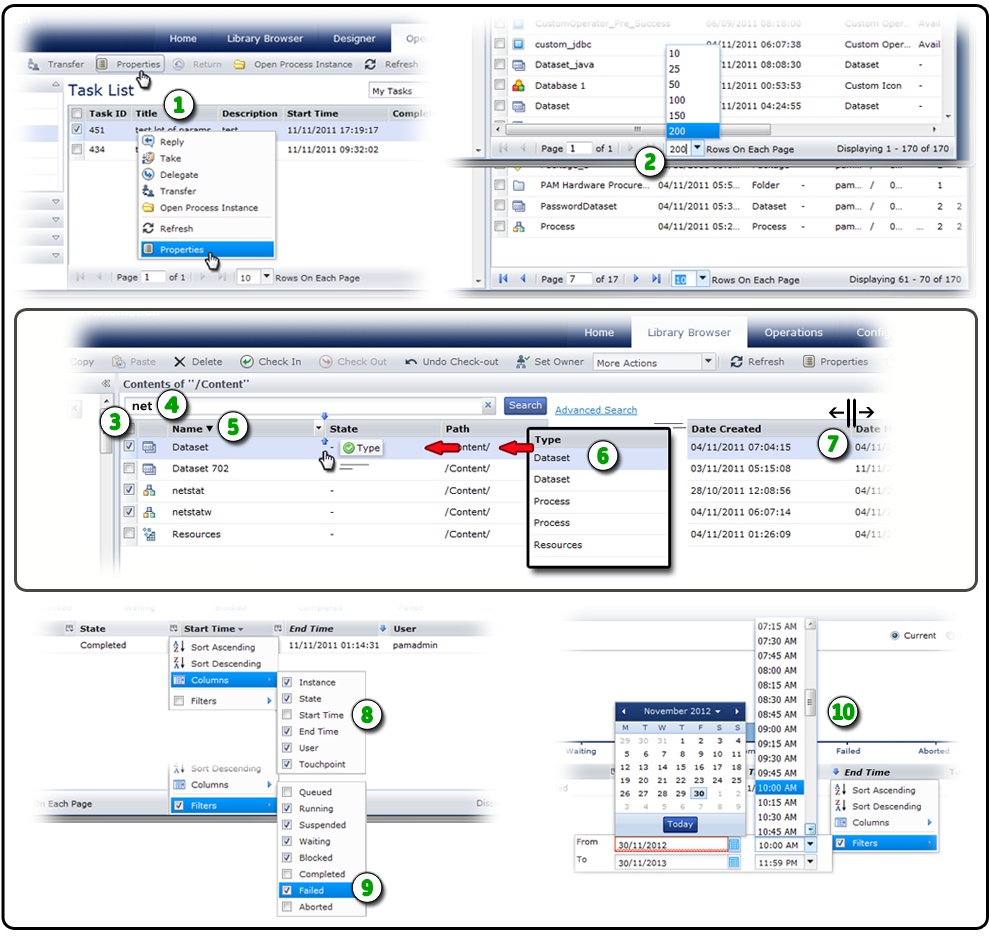Select the Check In toolbar icon
The image size is (989, 936).
click(247, 360)
